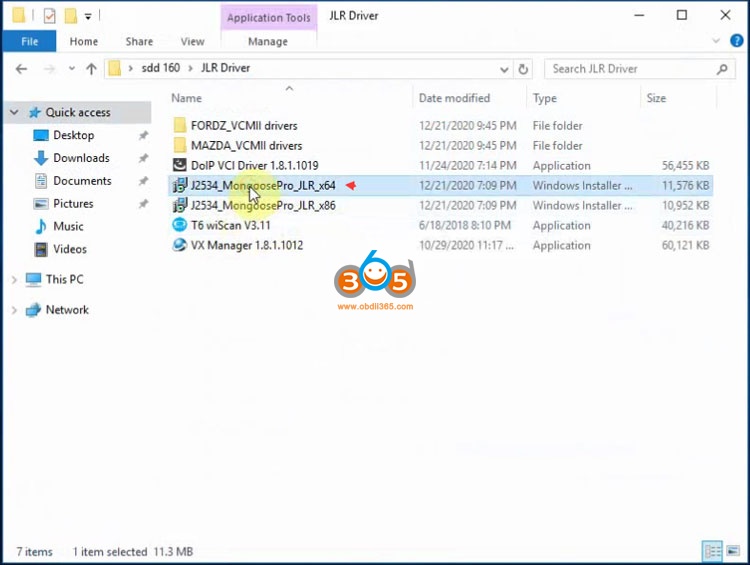Click the pin icon next to Pictures
The width and height of the screenshot is (750, 565).
click(x=143, y=204)
